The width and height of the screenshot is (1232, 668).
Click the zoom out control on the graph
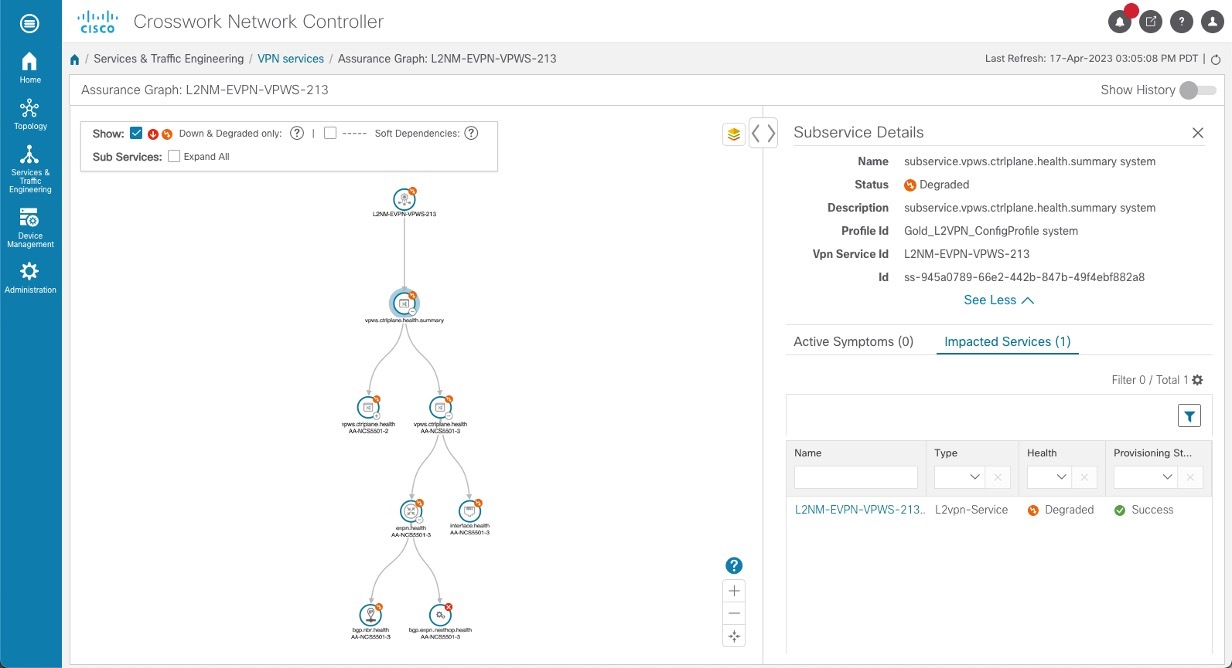coord(734,613)
